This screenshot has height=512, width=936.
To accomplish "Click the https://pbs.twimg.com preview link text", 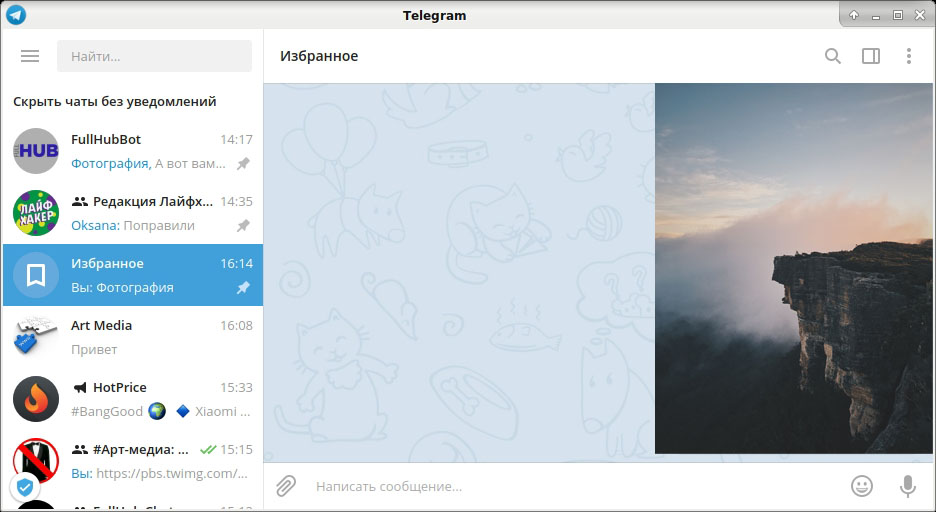I will coord(171,474).
